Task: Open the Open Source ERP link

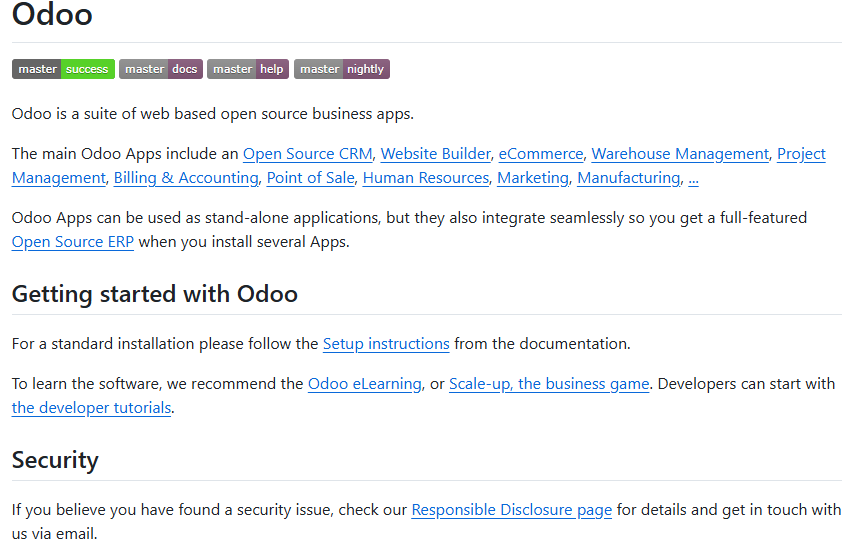Action: coord(72,242)
